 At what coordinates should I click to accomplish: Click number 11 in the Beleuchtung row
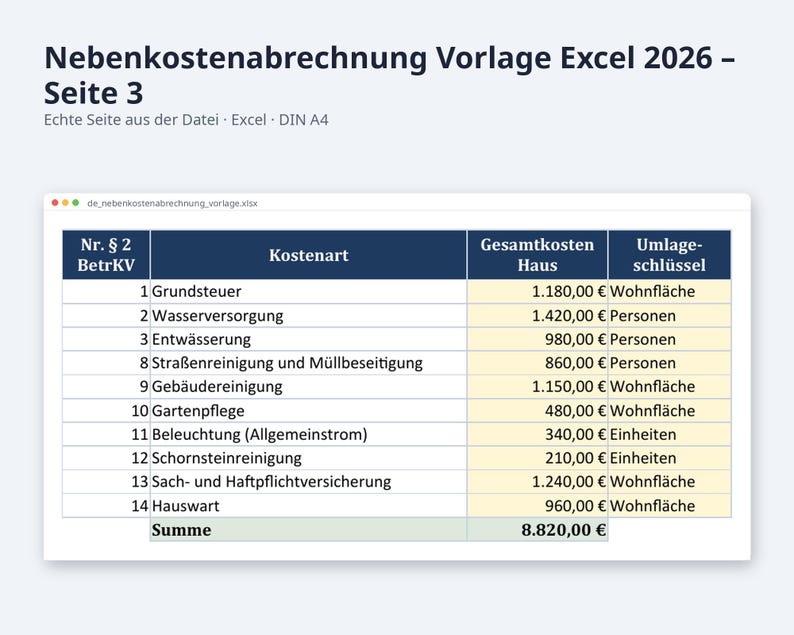(106, 434)
